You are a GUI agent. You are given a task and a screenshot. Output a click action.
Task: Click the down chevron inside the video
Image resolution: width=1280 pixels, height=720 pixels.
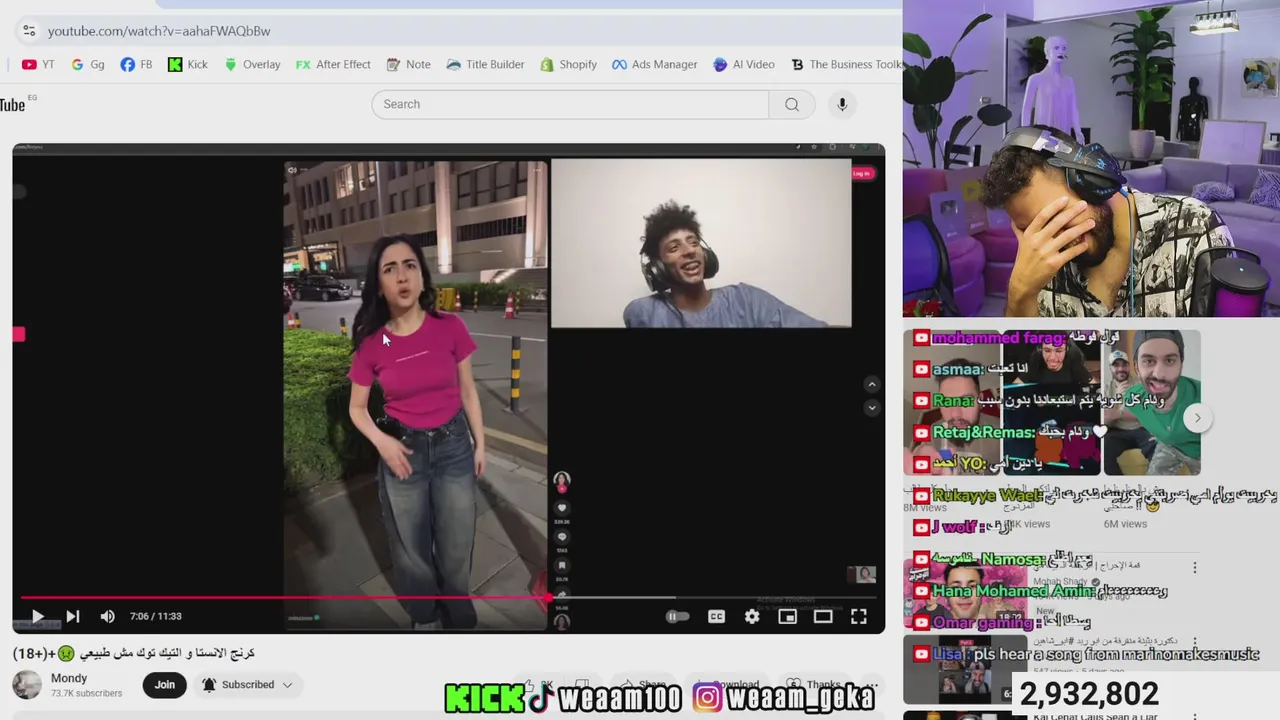coord(872,407)
